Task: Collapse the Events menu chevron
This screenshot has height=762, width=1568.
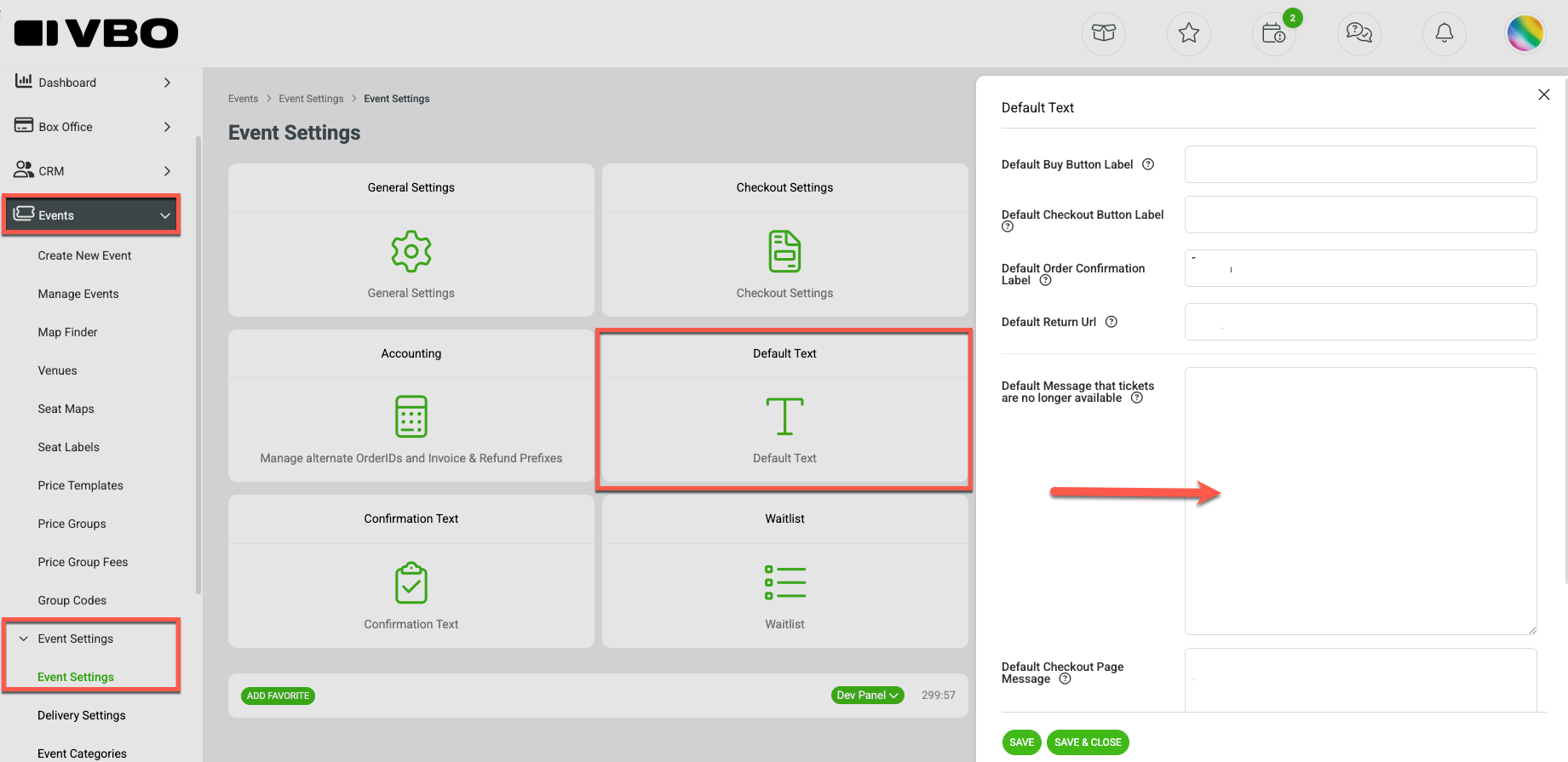Action: click(165, 215)
